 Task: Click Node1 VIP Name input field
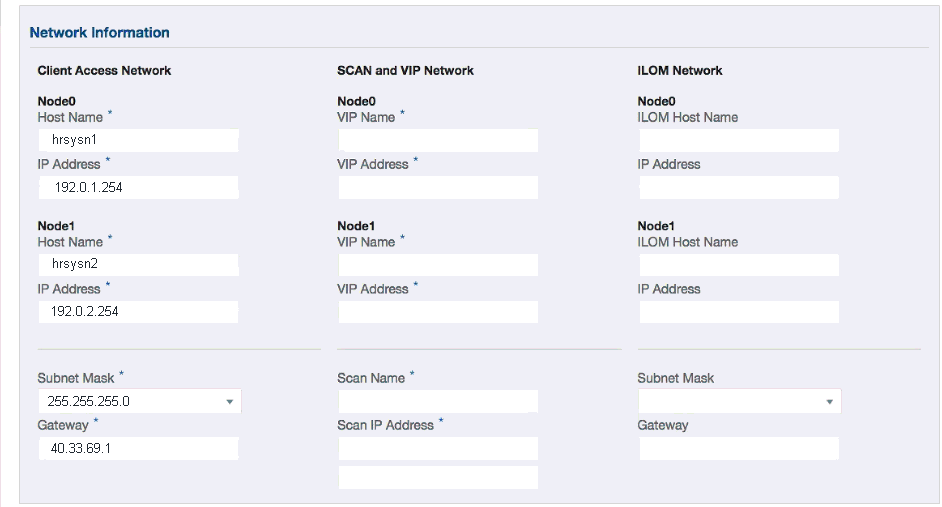tap(438, 265)
